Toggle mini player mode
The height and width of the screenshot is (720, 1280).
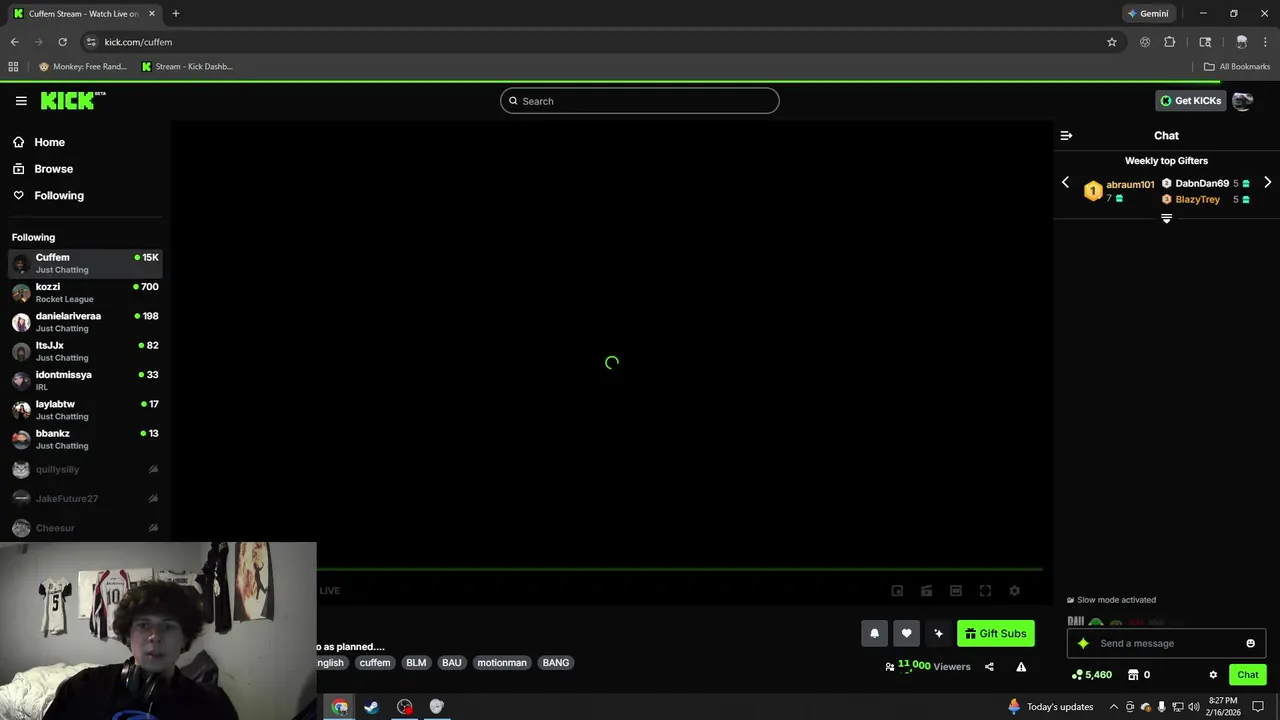point(897,591)
